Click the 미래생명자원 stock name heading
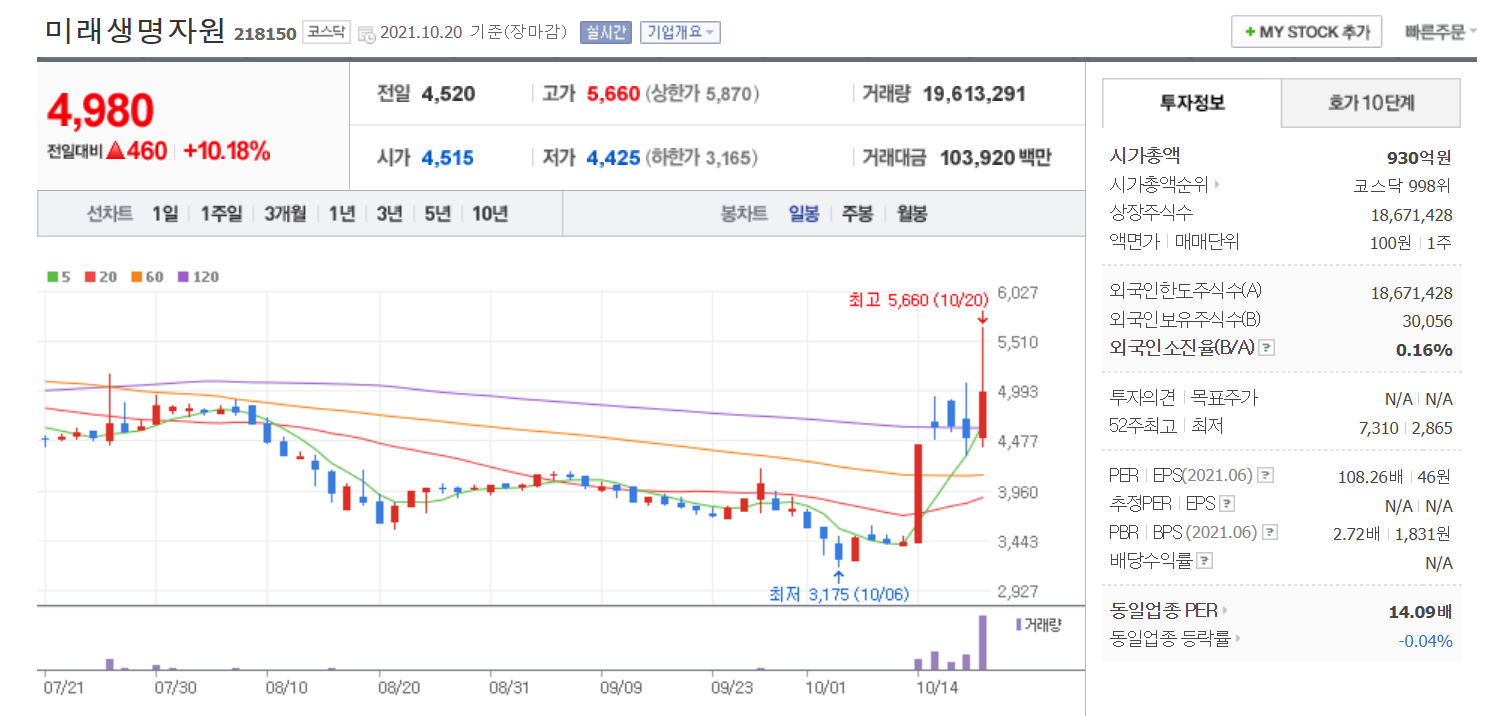The image size is (1506, 716). (x=136, y=31)
